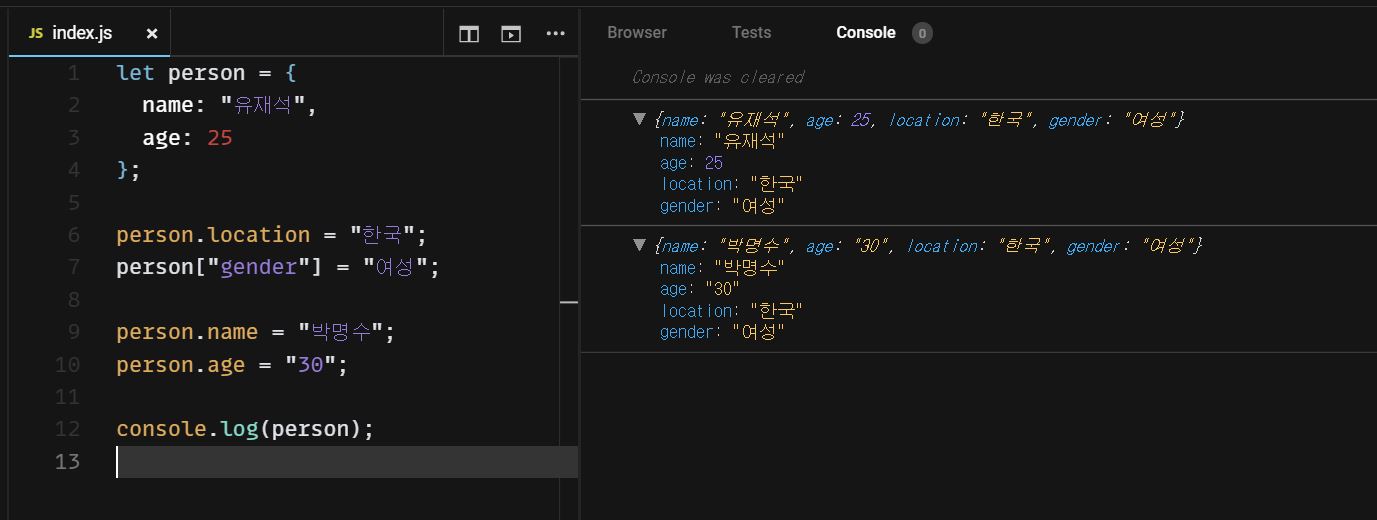Select the index.js file tab
Image resolution: width=1377 pixels, height=520 pixels.
coord(90,33)
